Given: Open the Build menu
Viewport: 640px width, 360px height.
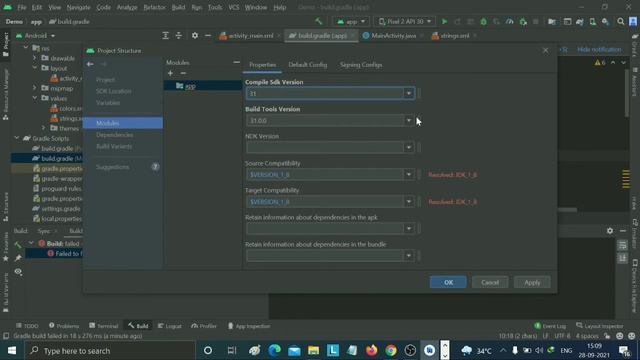Looking at the screenshot, I should click(x=178, y=7).
